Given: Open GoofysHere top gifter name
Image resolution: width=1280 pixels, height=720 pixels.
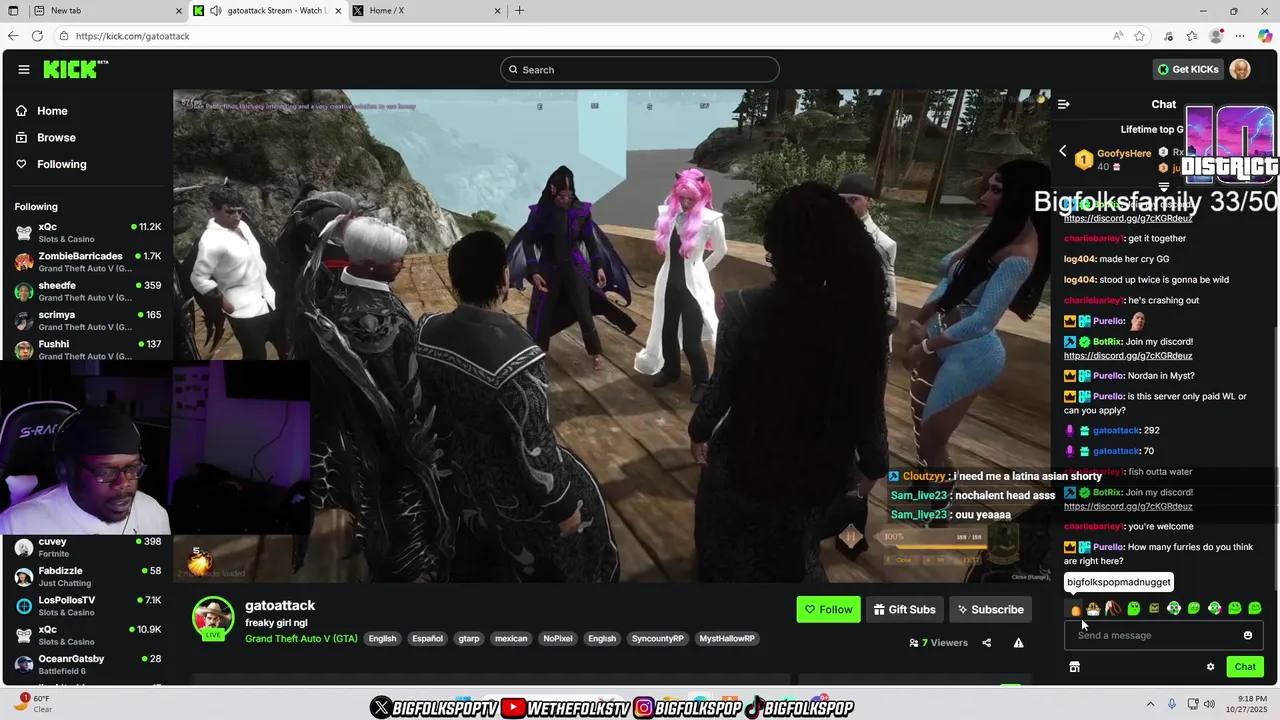Looking at the screenshot, I should (1124, 153).
